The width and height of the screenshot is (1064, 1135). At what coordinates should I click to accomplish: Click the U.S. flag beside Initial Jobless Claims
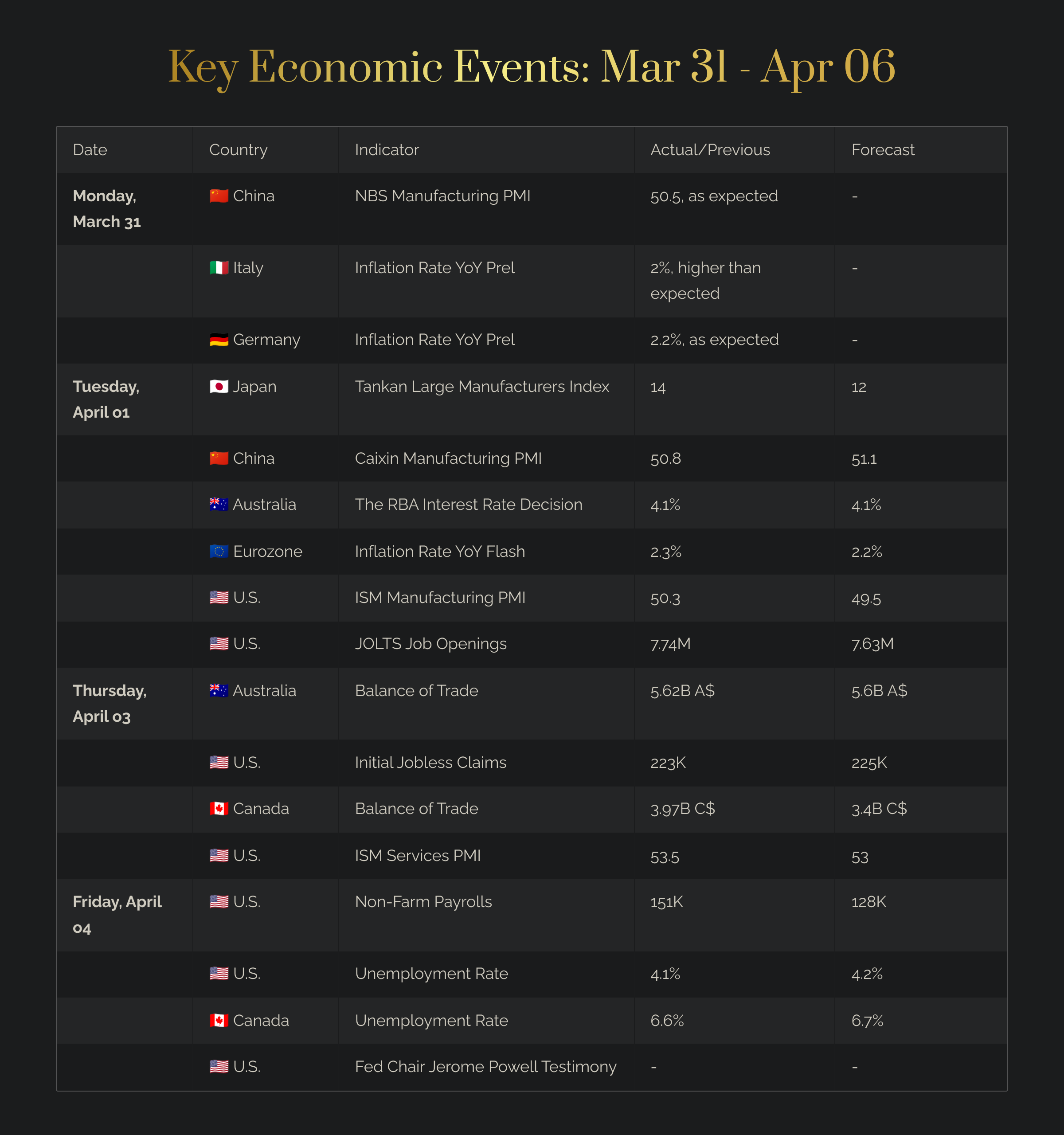[219, 763]
